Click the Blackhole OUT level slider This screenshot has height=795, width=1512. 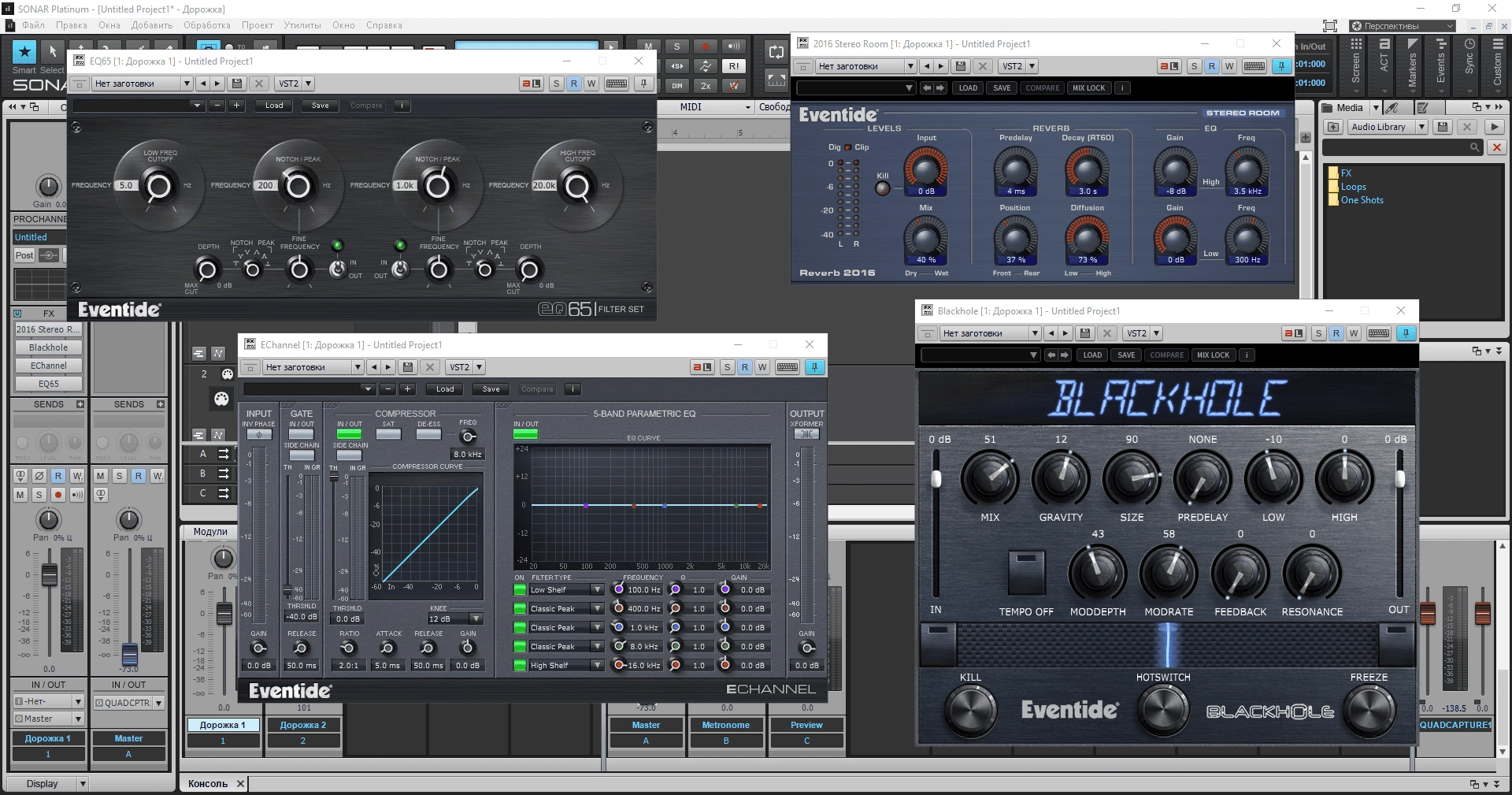[1399, 479]
